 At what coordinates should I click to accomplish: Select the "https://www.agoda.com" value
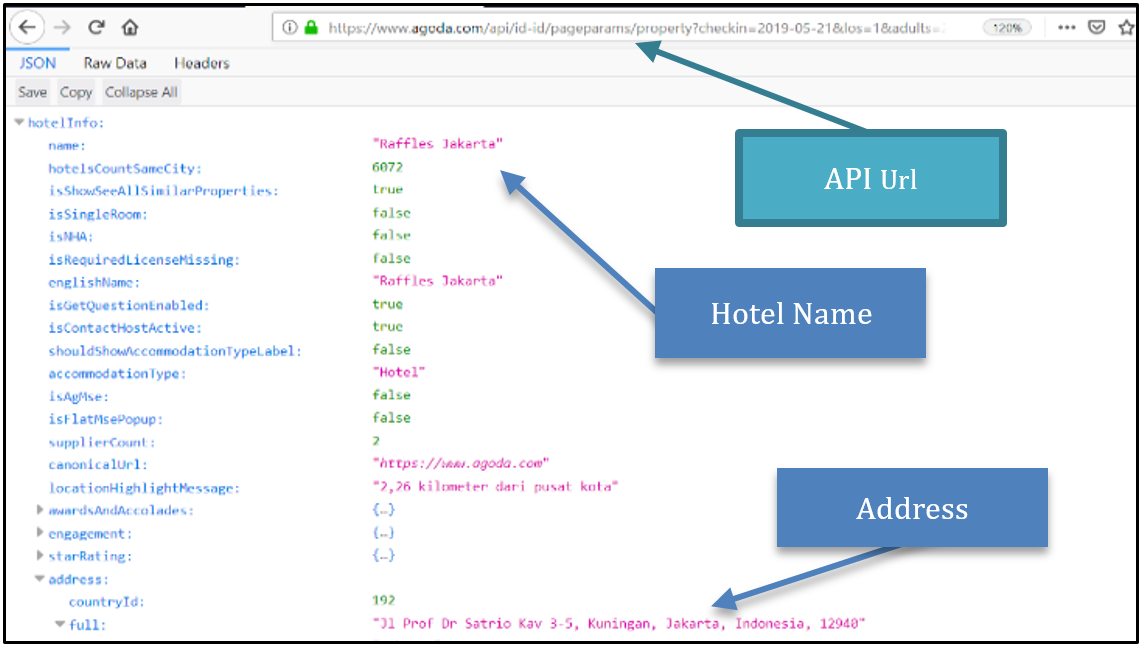click(460, 464)
